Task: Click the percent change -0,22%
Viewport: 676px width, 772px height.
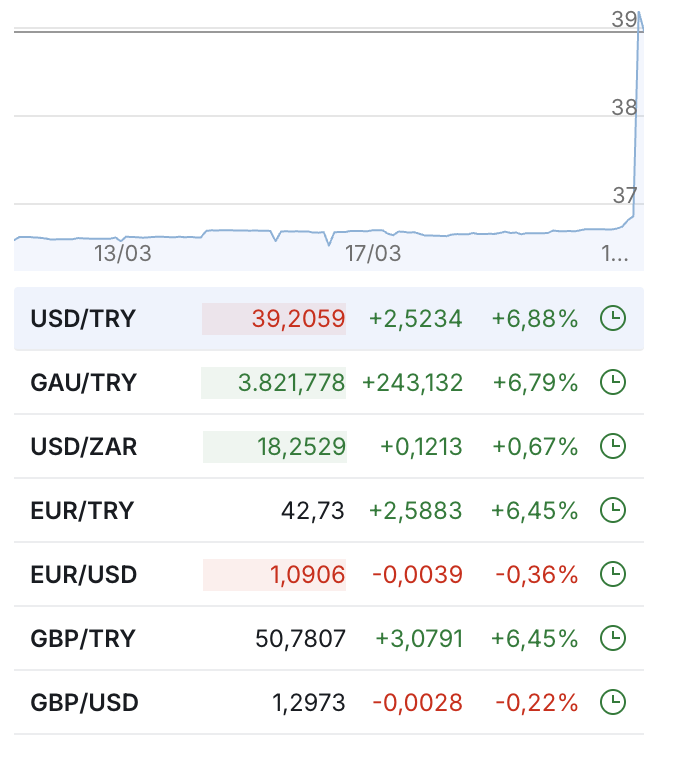Action: 537,703
